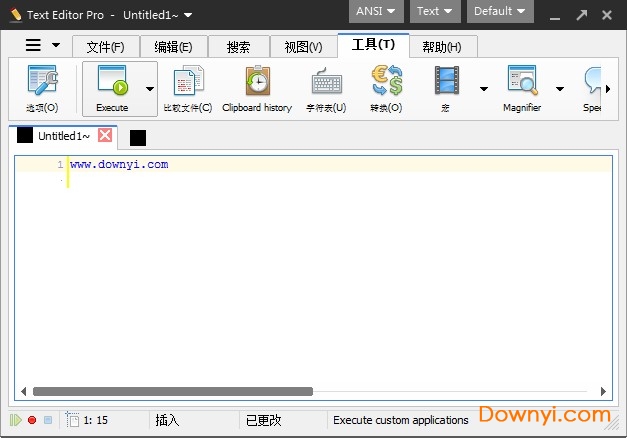627x438 pixels.
Task: Click the Execute tool icon
Action: [x=113, y=80]
